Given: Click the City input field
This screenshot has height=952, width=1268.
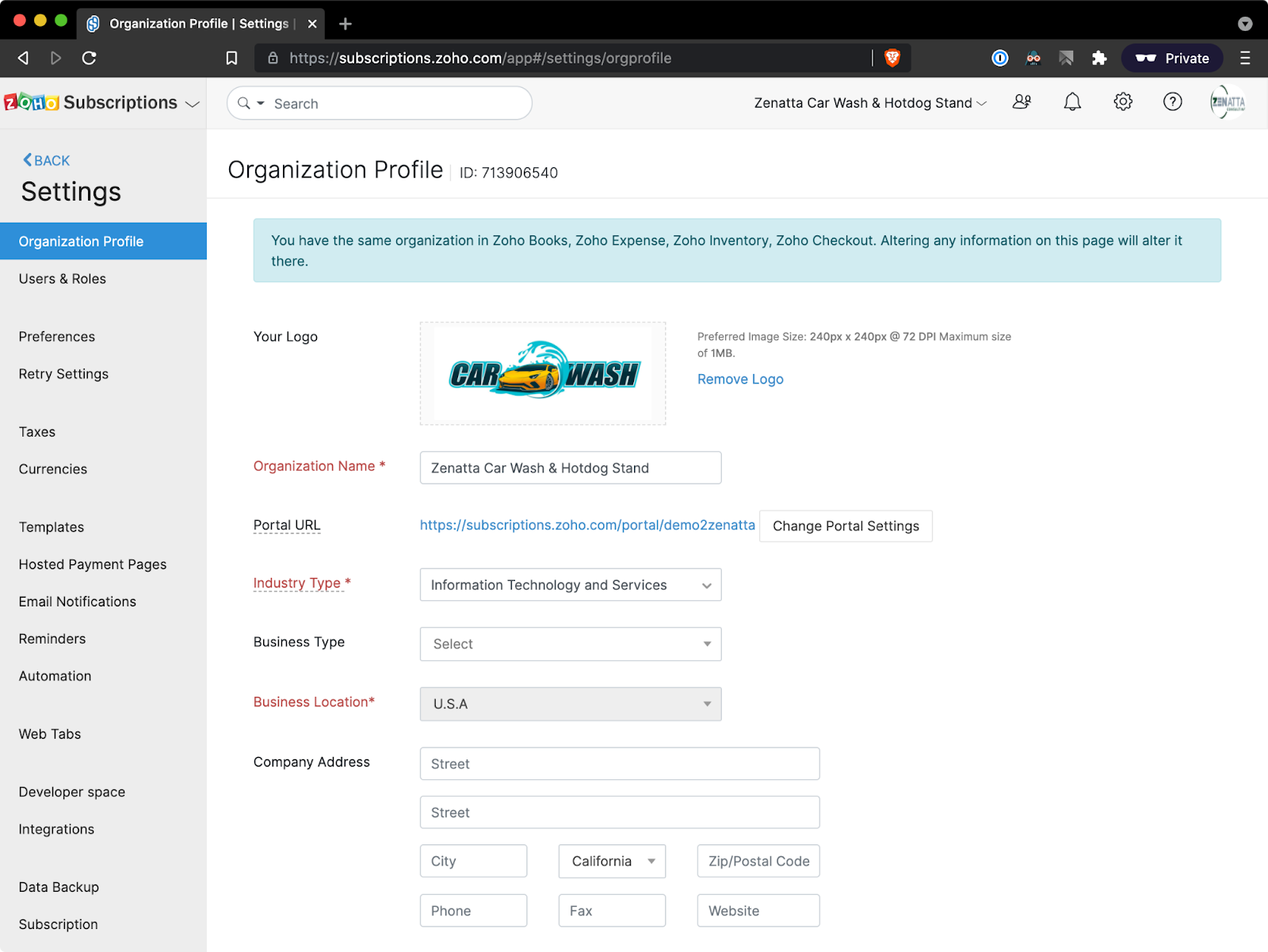Looking at the screenshot, I should (x=473, y=861).
